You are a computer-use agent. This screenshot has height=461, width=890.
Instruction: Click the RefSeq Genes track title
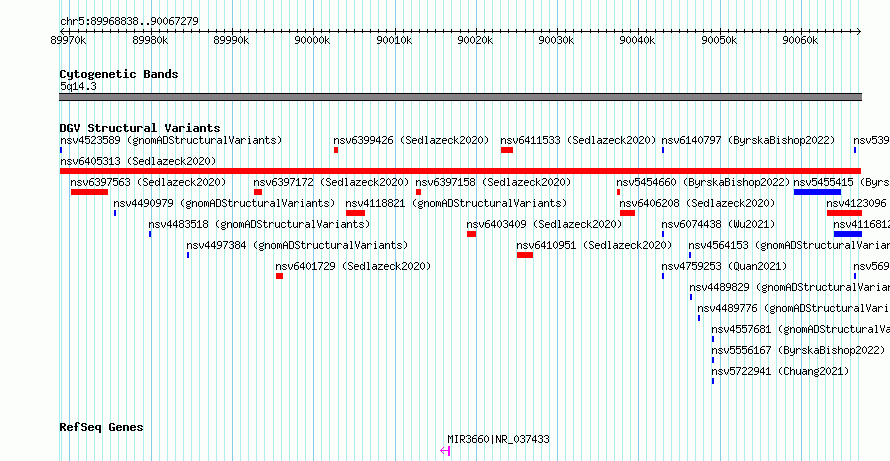pyautogui.click(x=102, y=427)
